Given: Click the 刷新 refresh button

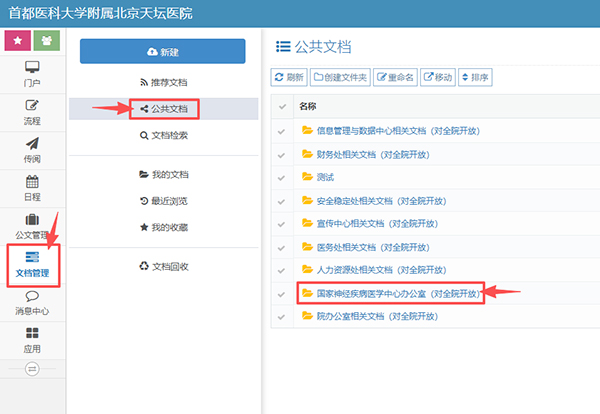Looking at the screenshot, I should click(289, 77).
